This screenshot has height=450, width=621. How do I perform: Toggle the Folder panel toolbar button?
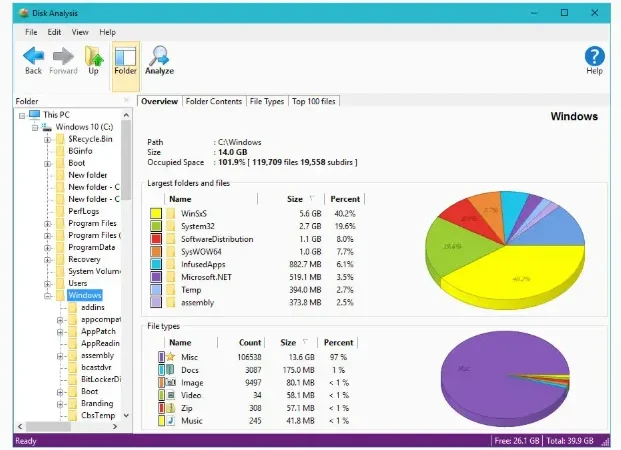pos(125,62)
